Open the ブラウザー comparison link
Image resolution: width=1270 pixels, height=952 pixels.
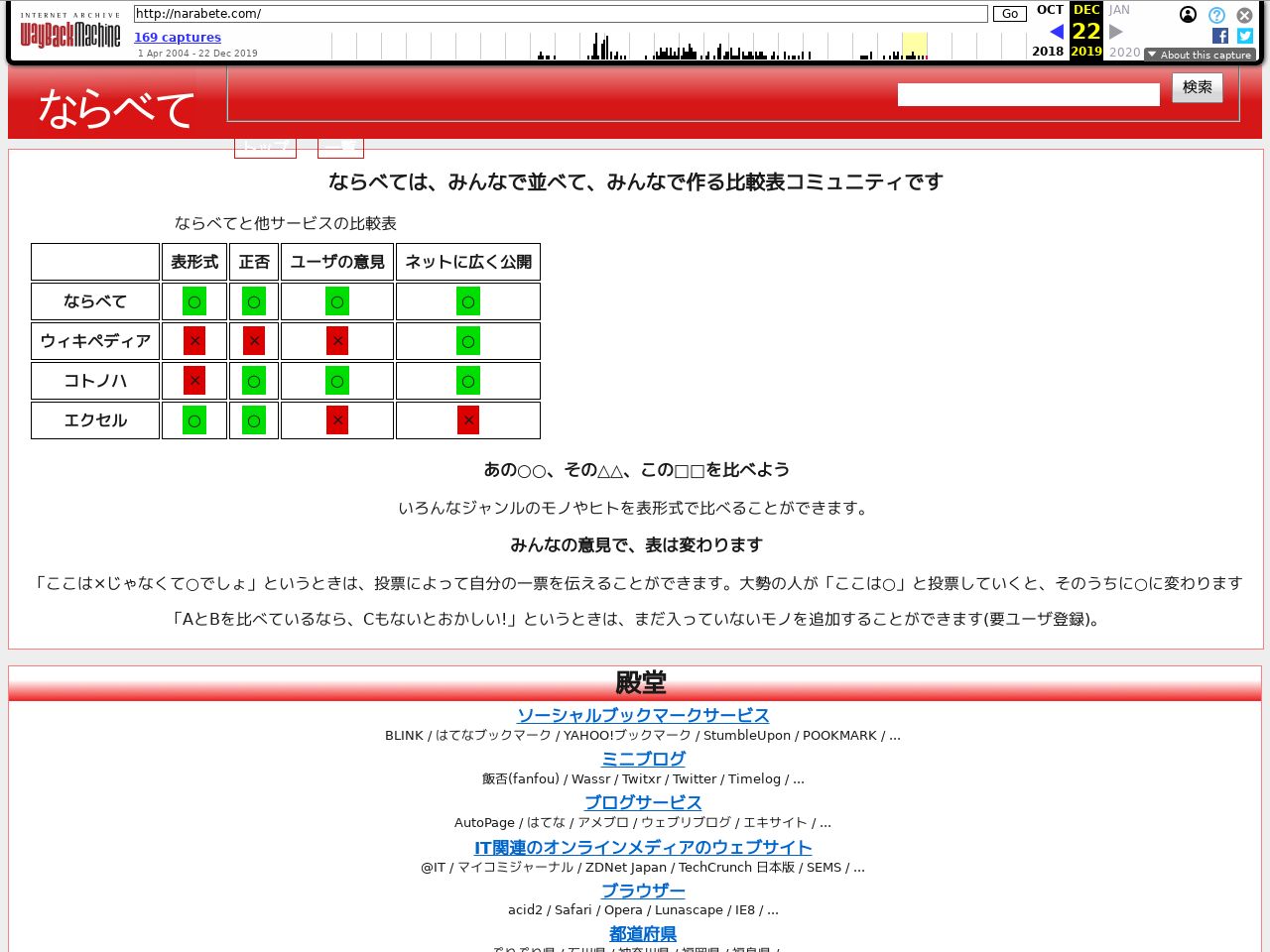pos(643,891)
